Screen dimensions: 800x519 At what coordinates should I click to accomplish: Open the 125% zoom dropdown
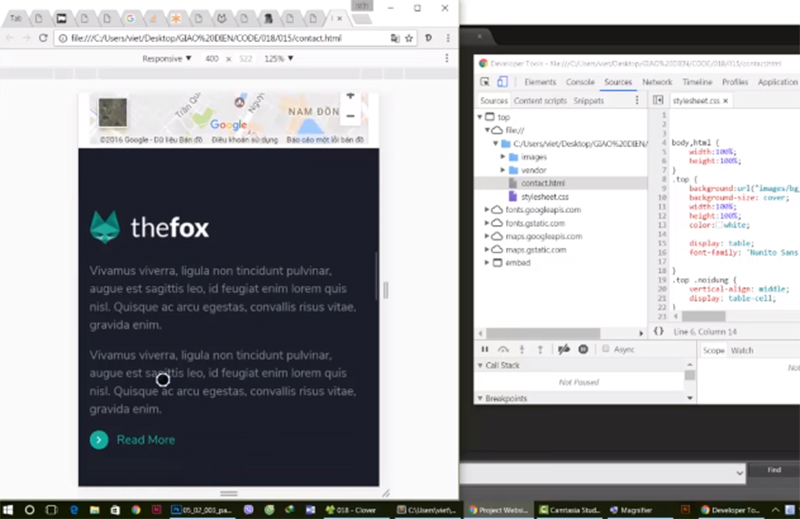point(278,59)
